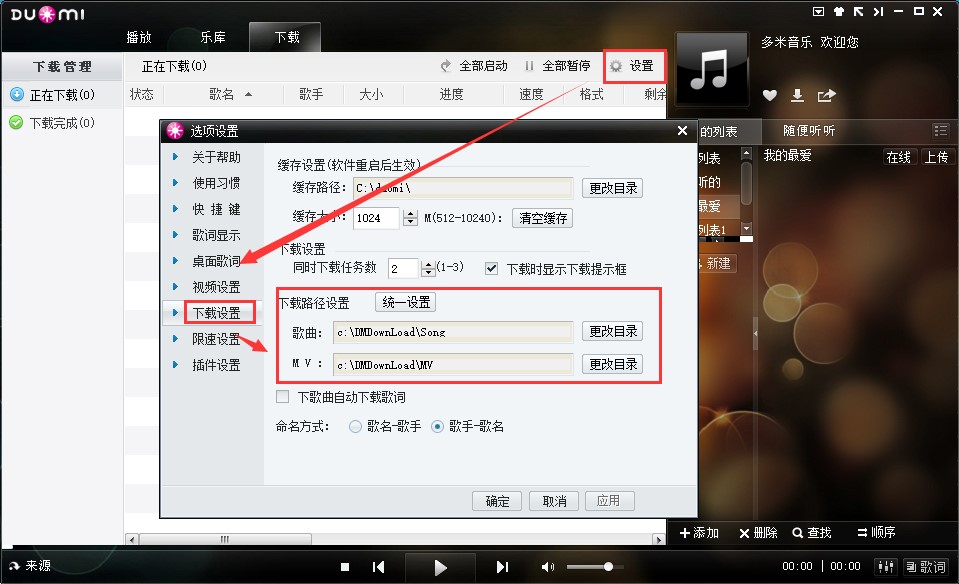Click the MV download path field

pyautogui.click(x=453, y=364)
